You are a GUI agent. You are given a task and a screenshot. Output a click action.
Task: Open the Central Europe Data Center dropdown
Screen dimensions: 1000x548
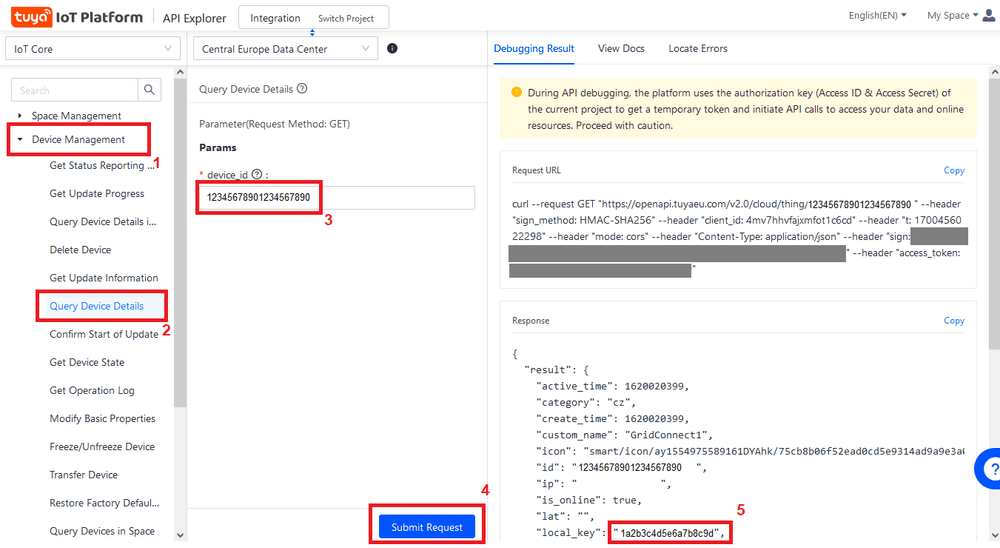(285, 48)
